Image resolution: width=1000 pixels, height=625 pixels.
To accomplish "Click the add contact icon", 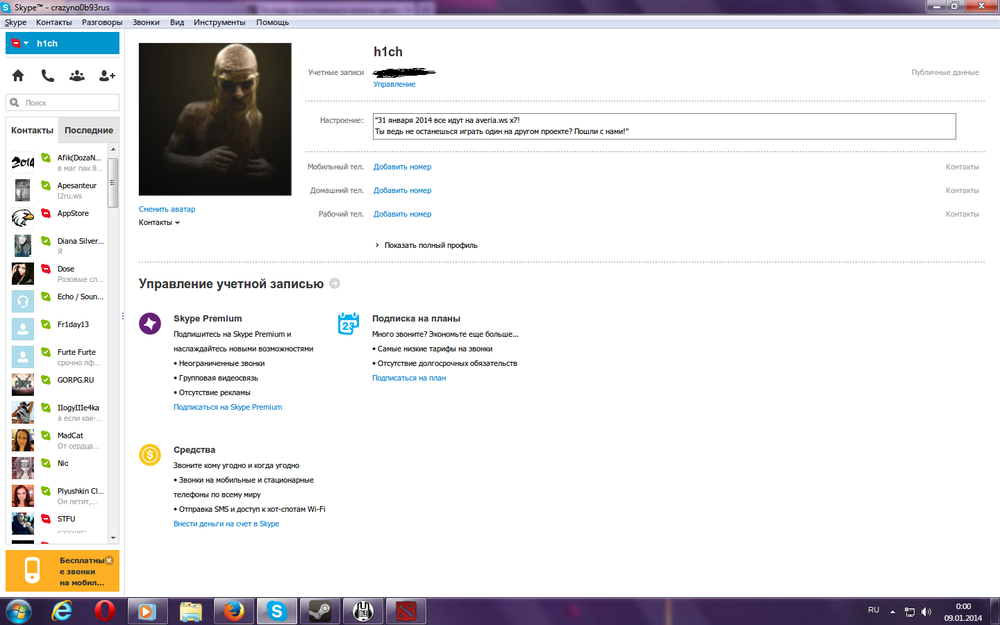I will click(107, 75).
